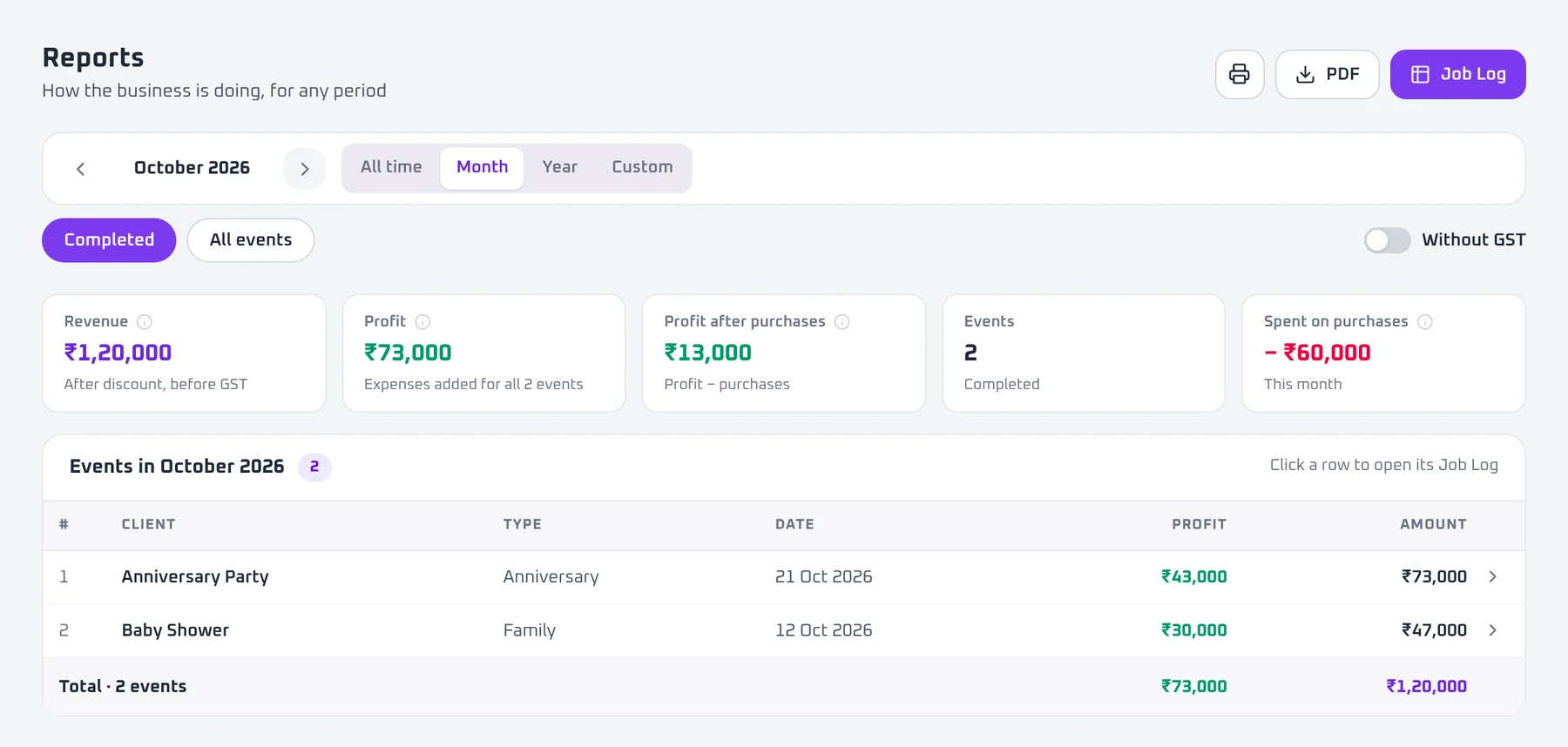Click the Spent on purchases value ₹60,000
Viewport: 1568px width, 747px height.
point(1317,353)
